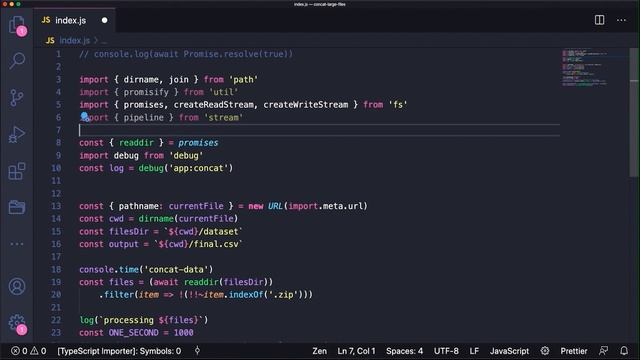This screenshot has width=640, height=360.
Task: Open the Accounts menu icon
Action: [17, 286]
